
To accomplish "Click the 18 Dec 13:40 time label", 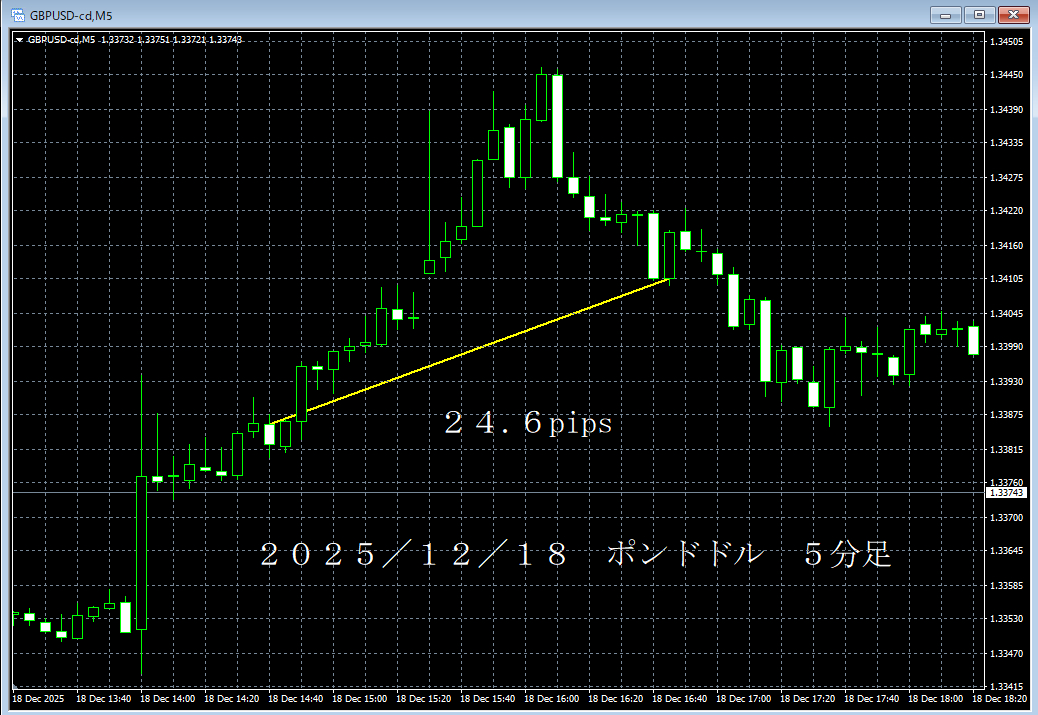I will [x=103, y=699].
